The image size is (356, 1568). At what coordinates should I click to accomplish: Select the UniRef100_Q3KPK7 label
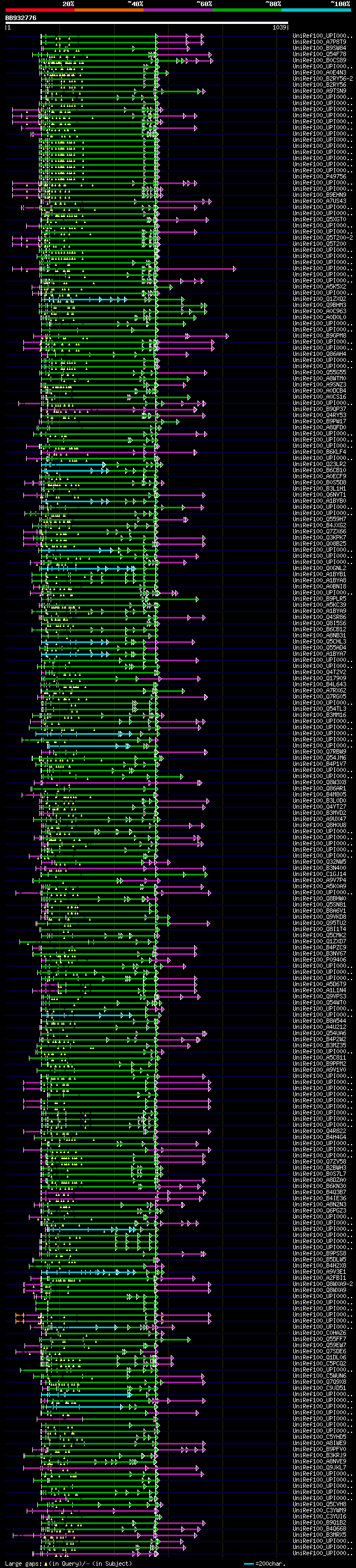click(319, 537)
